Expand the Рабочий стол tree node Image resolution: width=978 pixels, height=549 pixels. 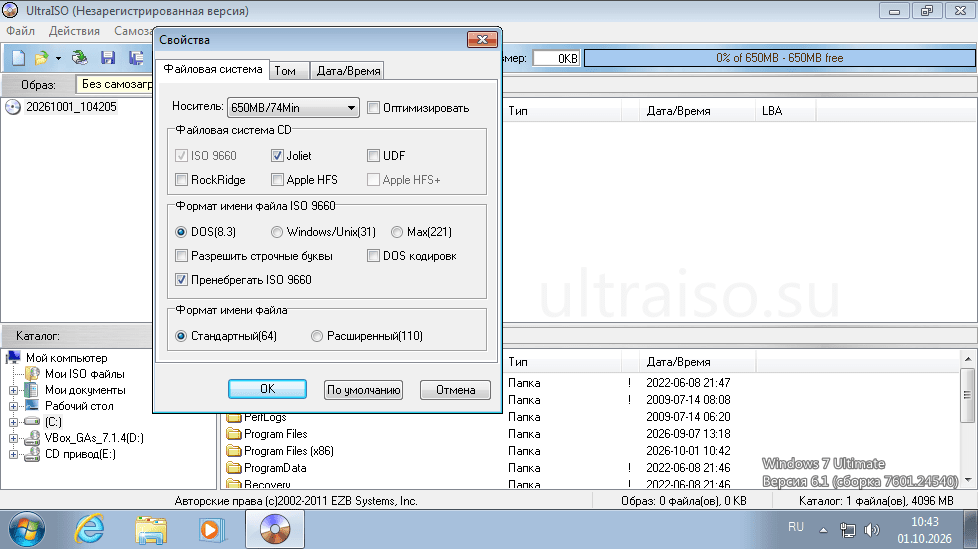click(13, 406)
